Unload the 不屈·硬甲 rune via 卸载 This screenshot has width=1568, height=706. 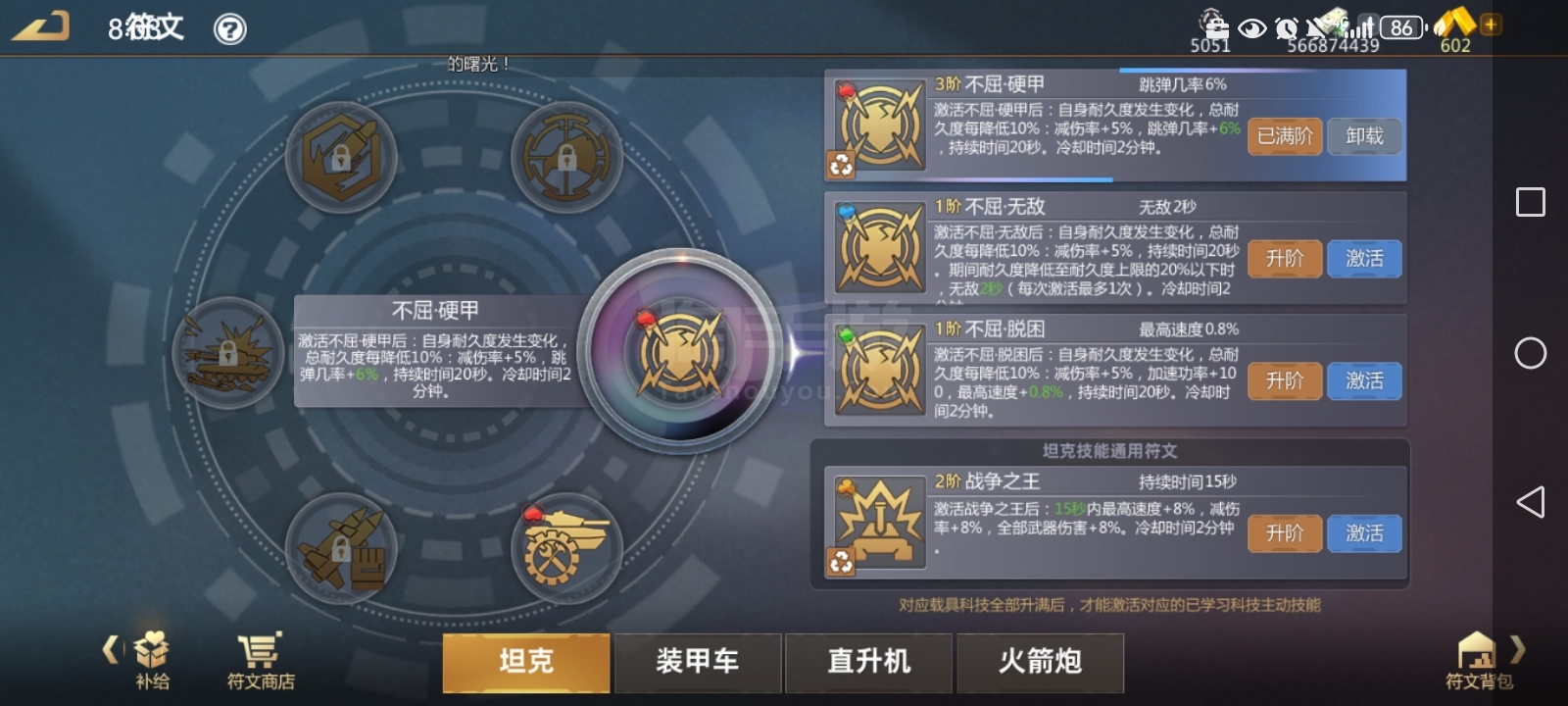1364,136
